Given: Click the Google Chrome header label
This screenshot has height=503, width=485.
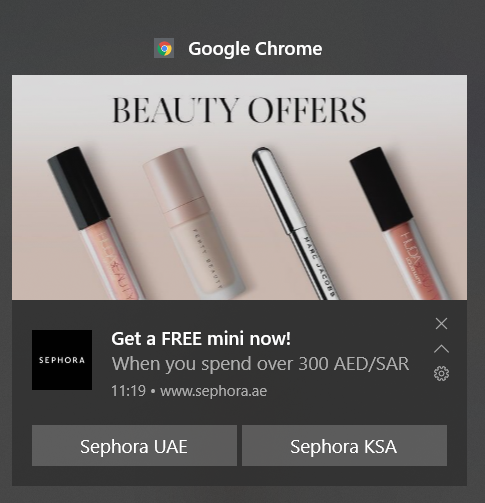Looking at the screenshot, I should coord(255,49).
